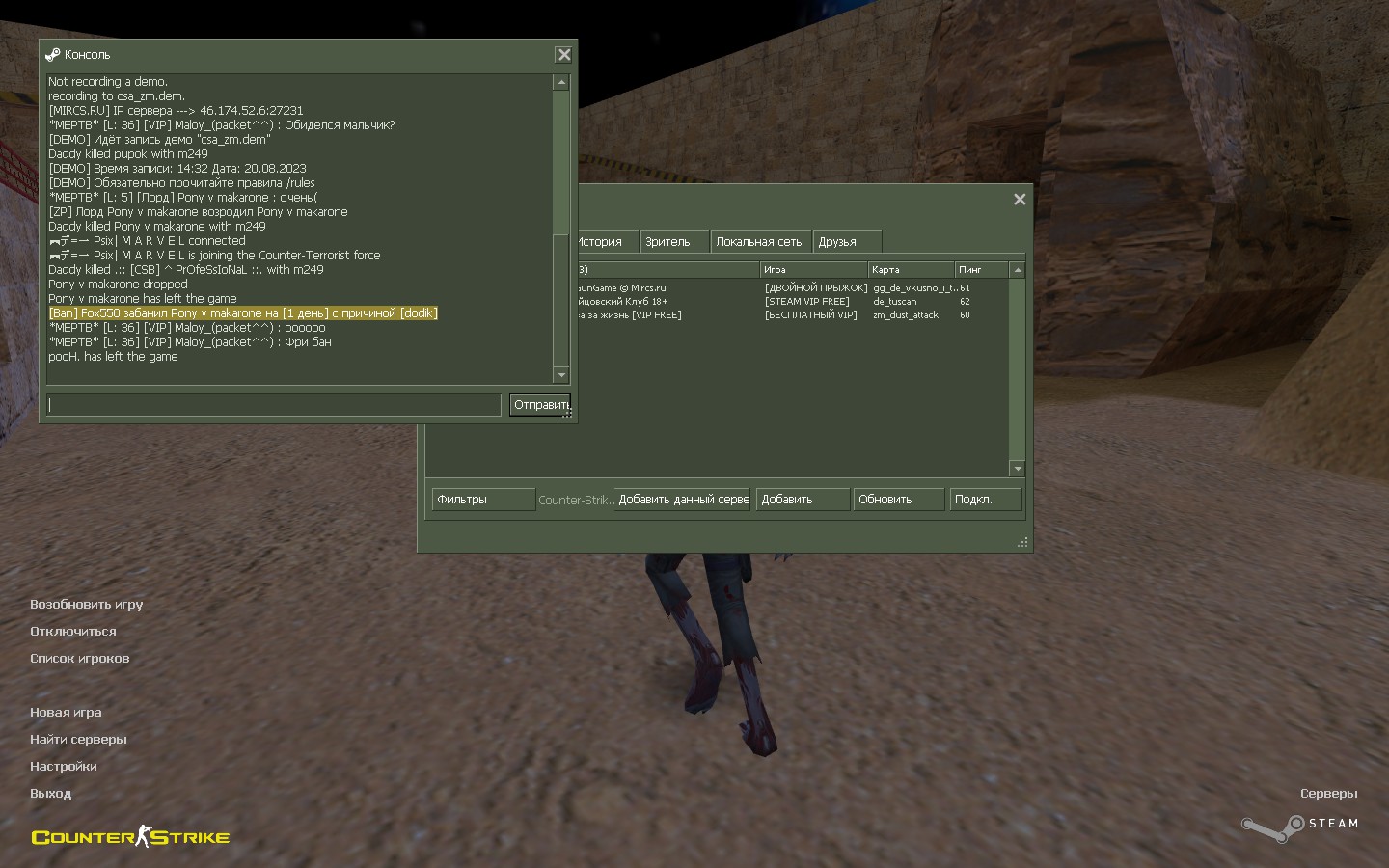Select Отключиться in the main menu
Screen dimensions: 1389x868
point(73,632)
